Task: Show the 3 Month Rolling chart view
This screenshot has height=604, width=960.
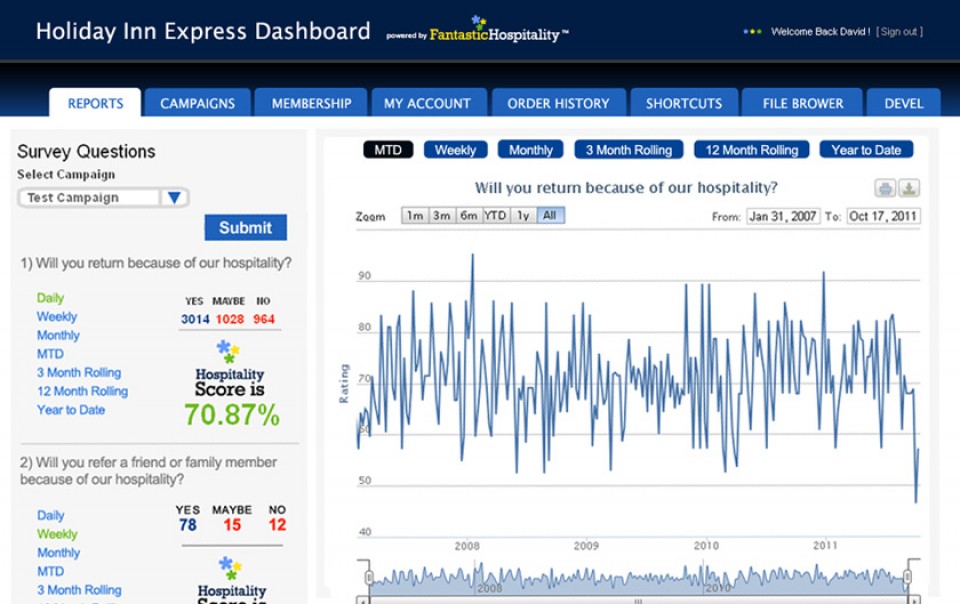Action: pos(628,150)
